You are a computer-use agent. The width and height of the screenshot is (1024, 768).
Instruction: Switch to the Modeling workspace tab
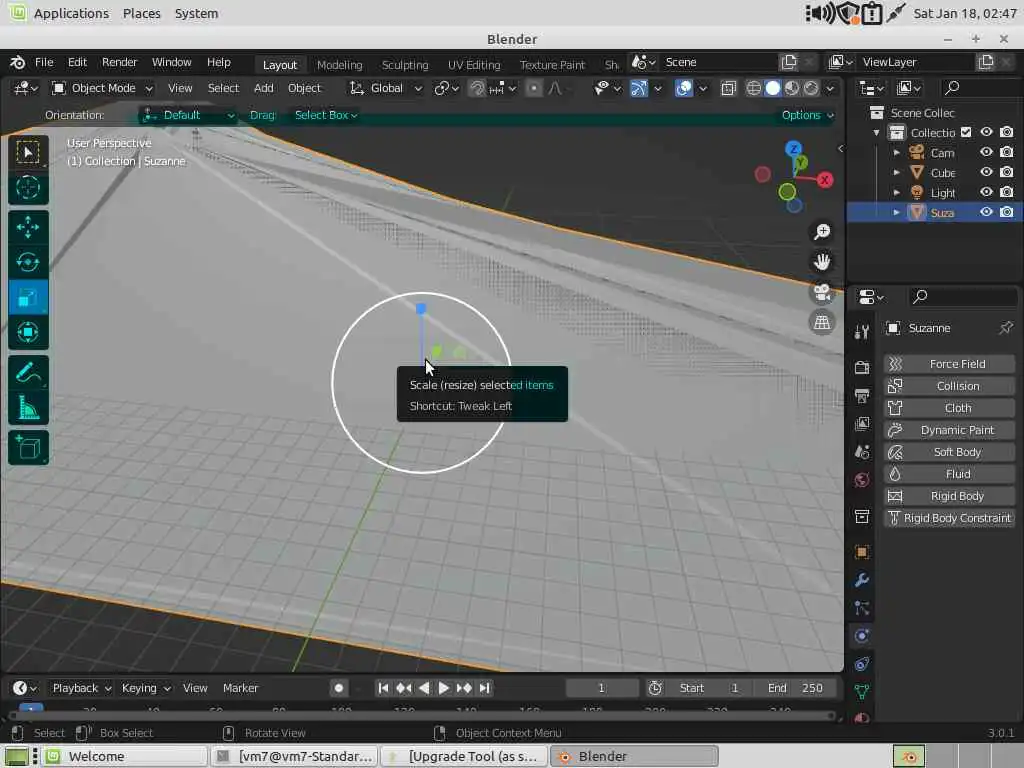click(x=339, y=65)
